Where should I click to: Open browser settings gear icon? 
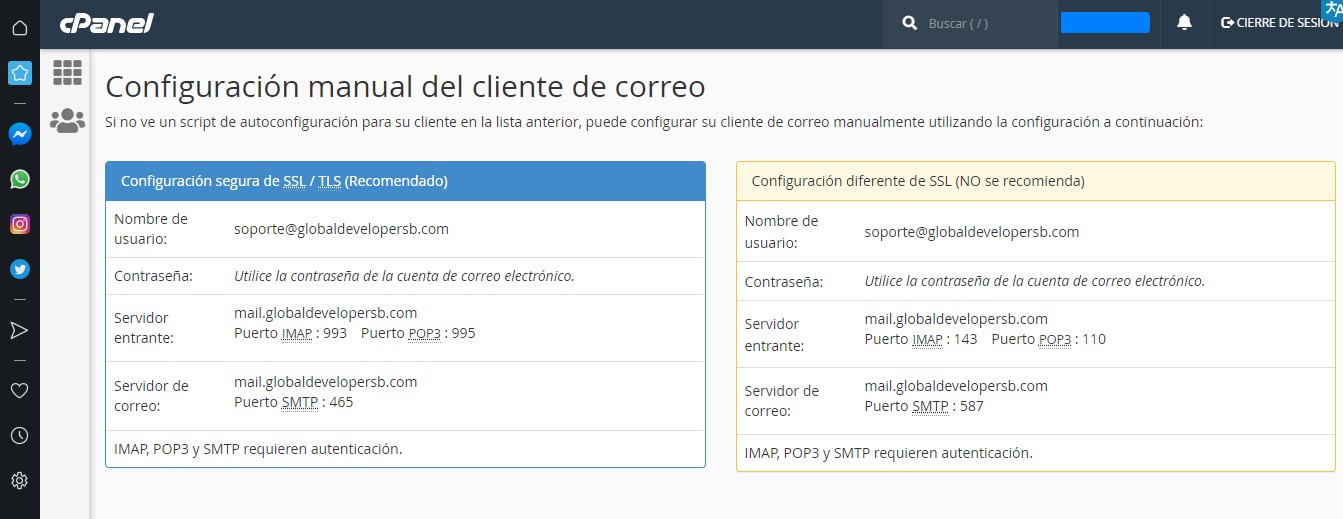pyautogui.click(x=19, y=481)
